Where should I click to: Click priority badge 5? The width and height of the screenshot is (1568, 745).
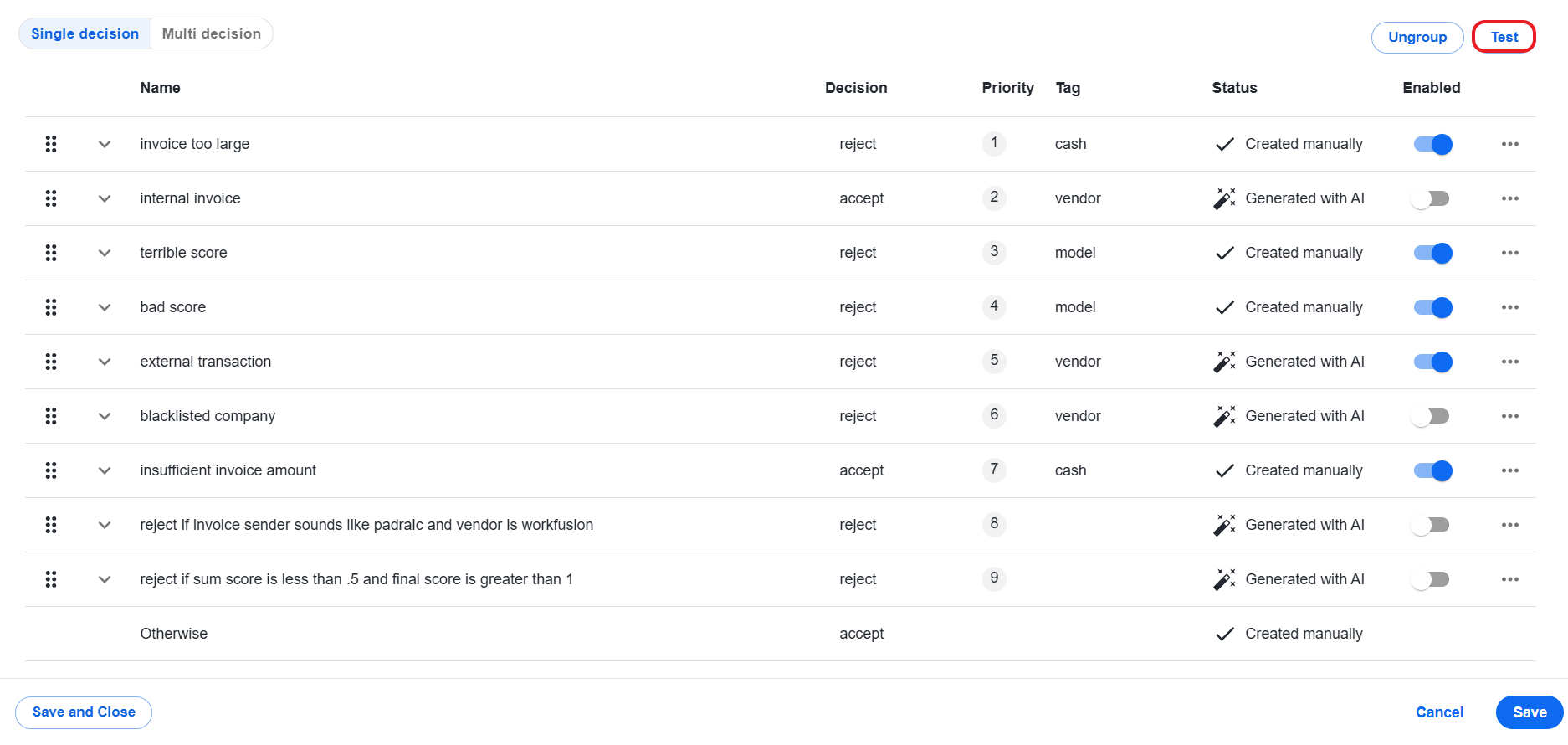[994, 361]
